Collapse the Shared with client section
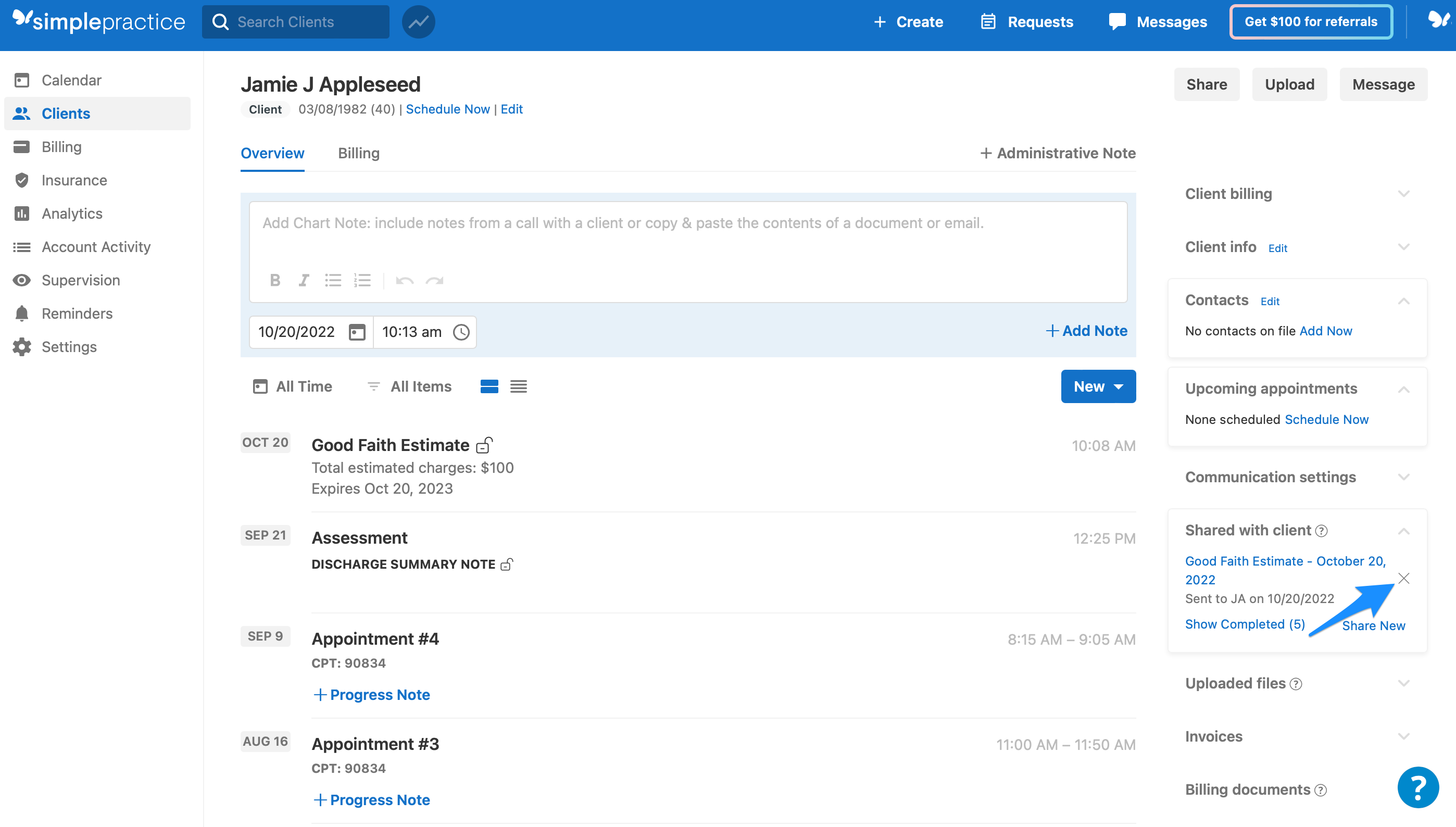 click(1404, 531)
